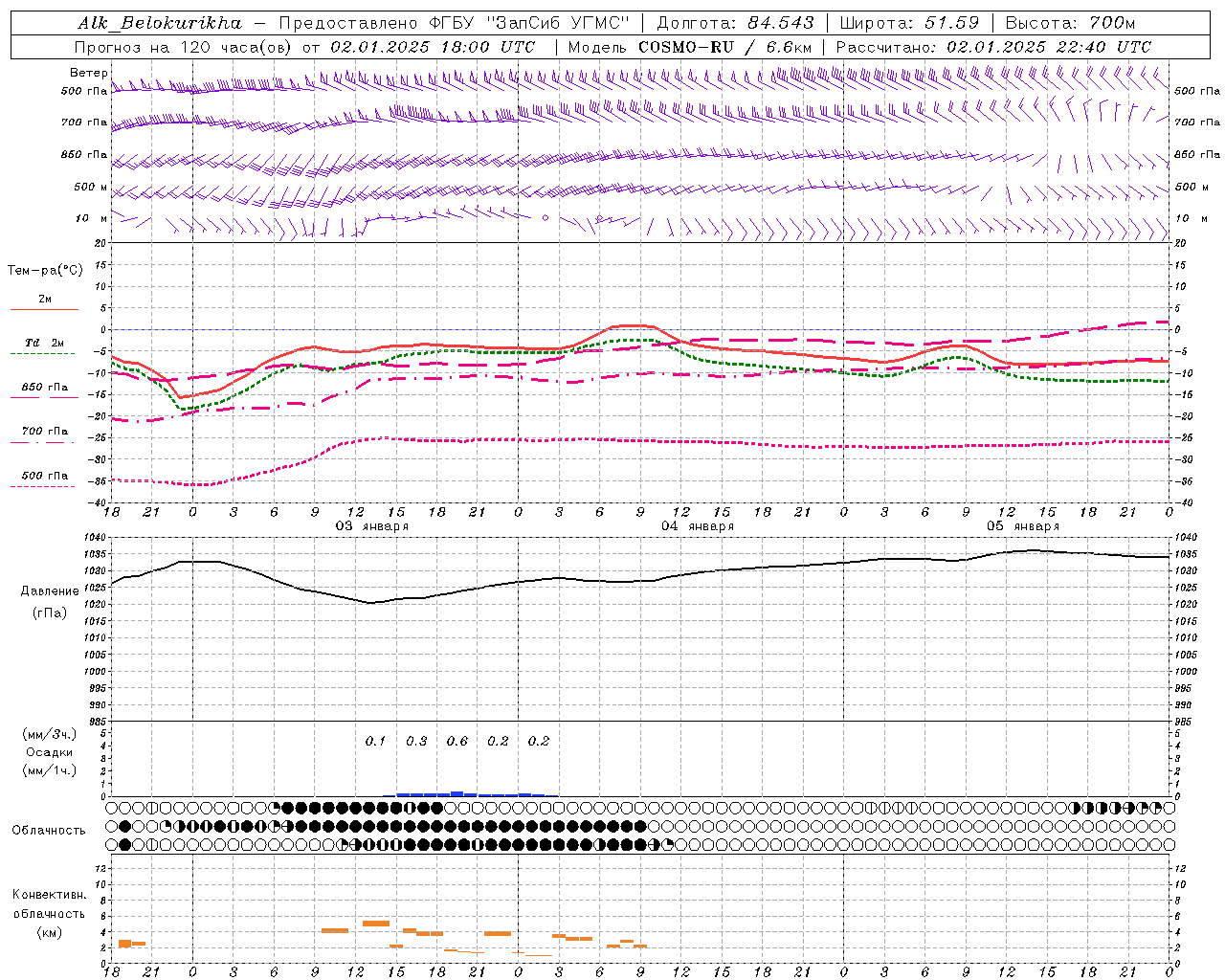Click the '700 гПа' temperature legend entry
The width and height of the screenshot is (1225, 980).
(x=45, y=431)
